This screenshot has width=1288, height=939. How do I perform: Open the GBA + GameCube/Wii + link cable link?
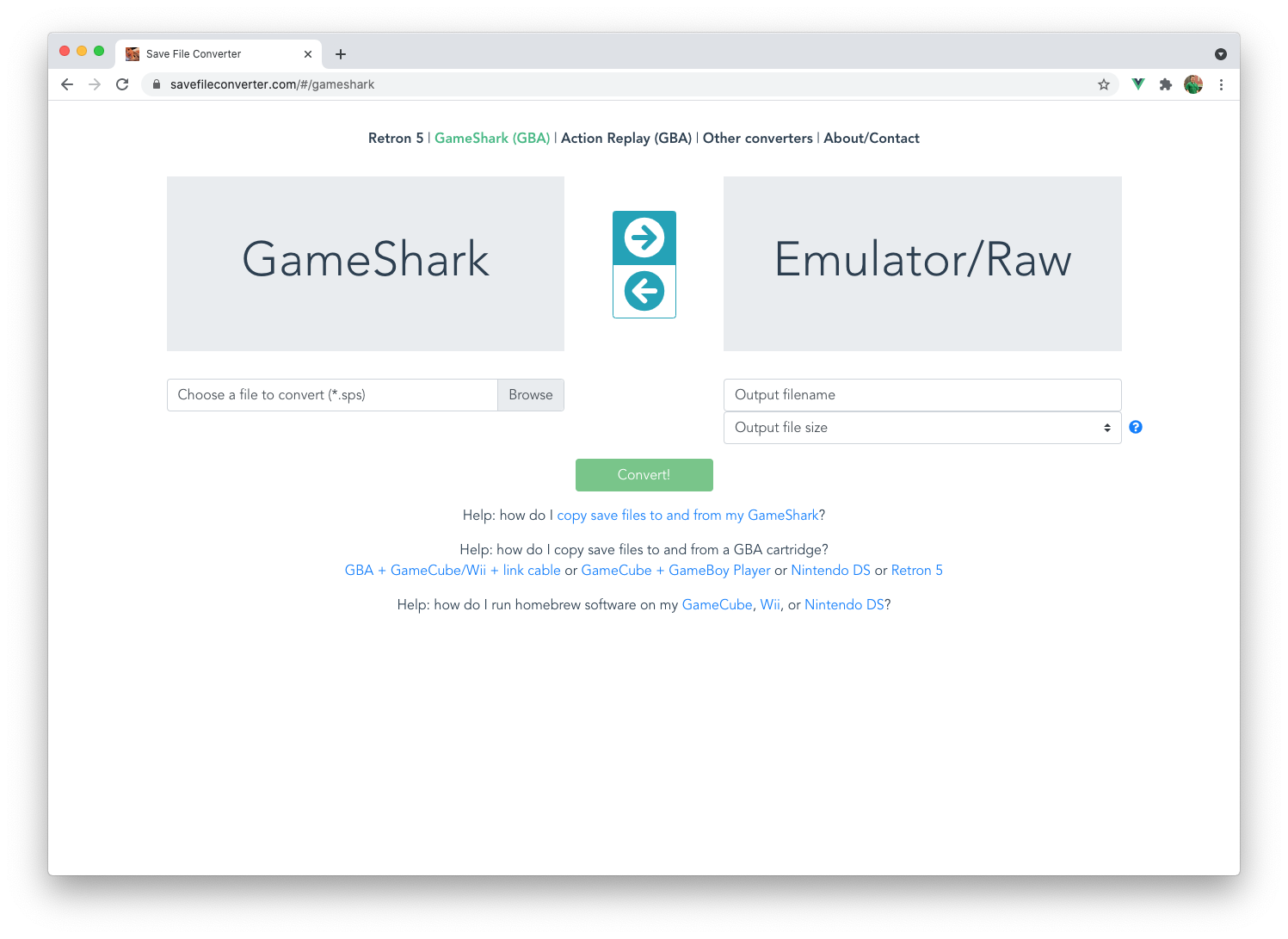pos(453,571)
